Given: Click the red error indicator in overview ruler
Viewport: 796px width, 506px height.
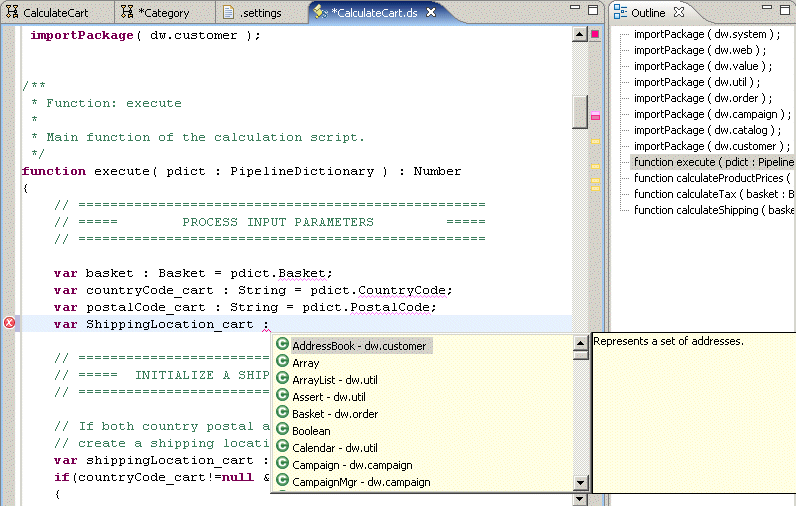Looking at the screenshot, I should (596, 34).
